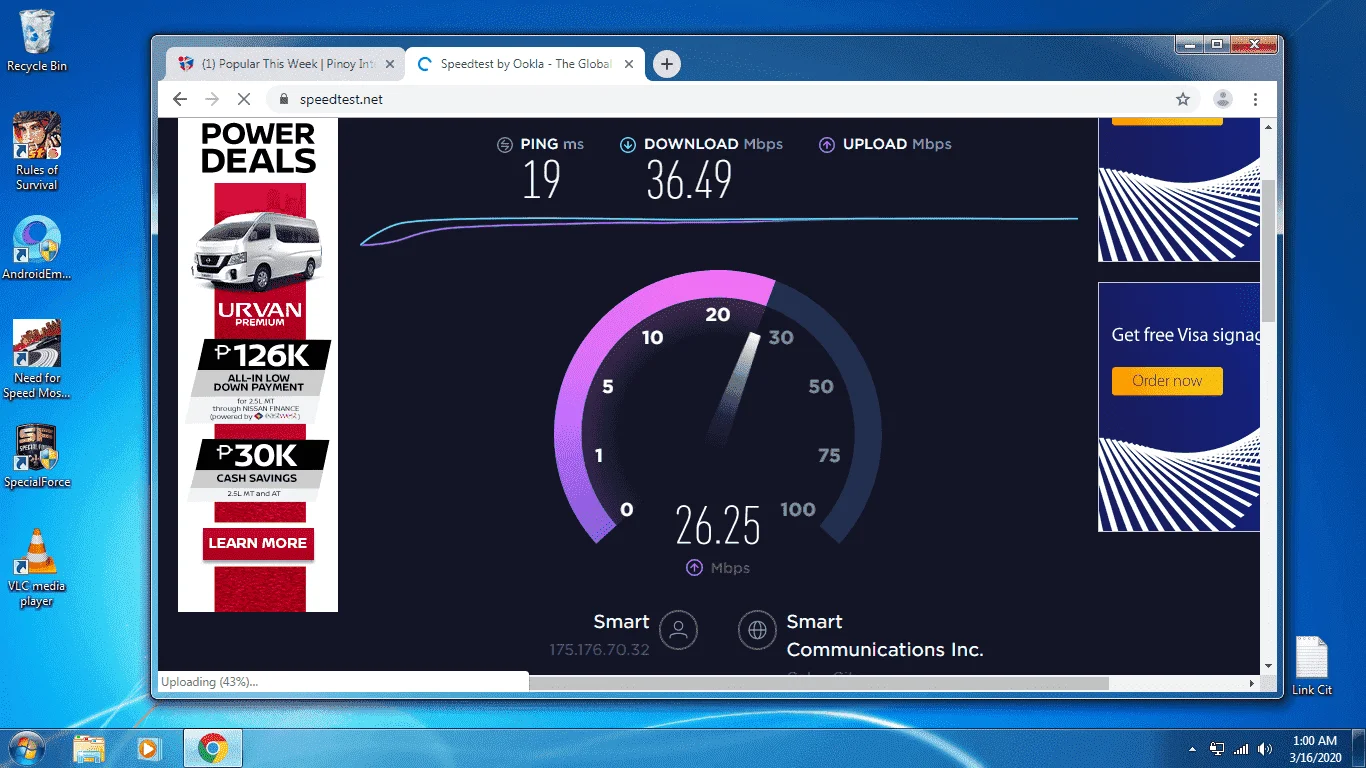Image resolution: width=1366 pixels, height=768 pixels.
Task: Click the 36.49 download result
Action: (x=689, y=180)
